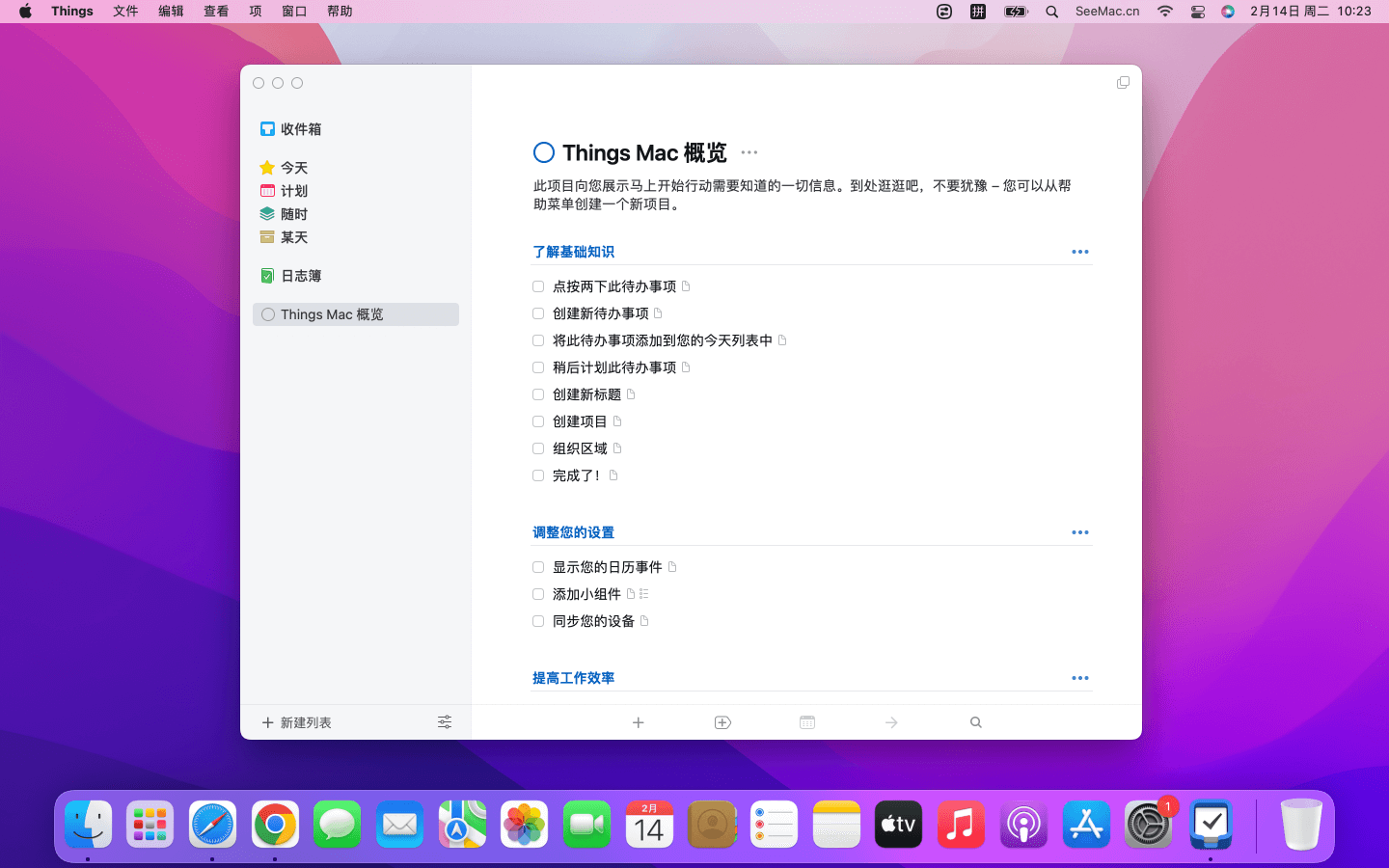Click the checklist icon beside 添加小组件
The height and width of the screenshot is (868, 1389).
tap(643, 594)
